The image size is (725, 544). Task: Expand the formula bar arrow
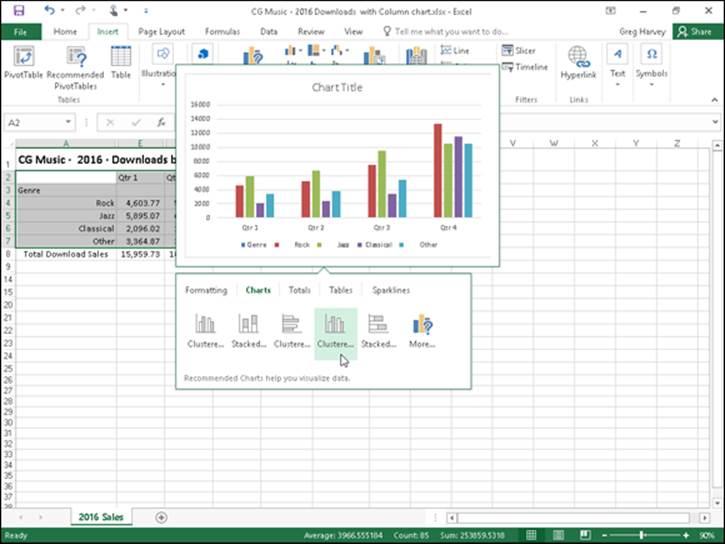tap(715, 122)
